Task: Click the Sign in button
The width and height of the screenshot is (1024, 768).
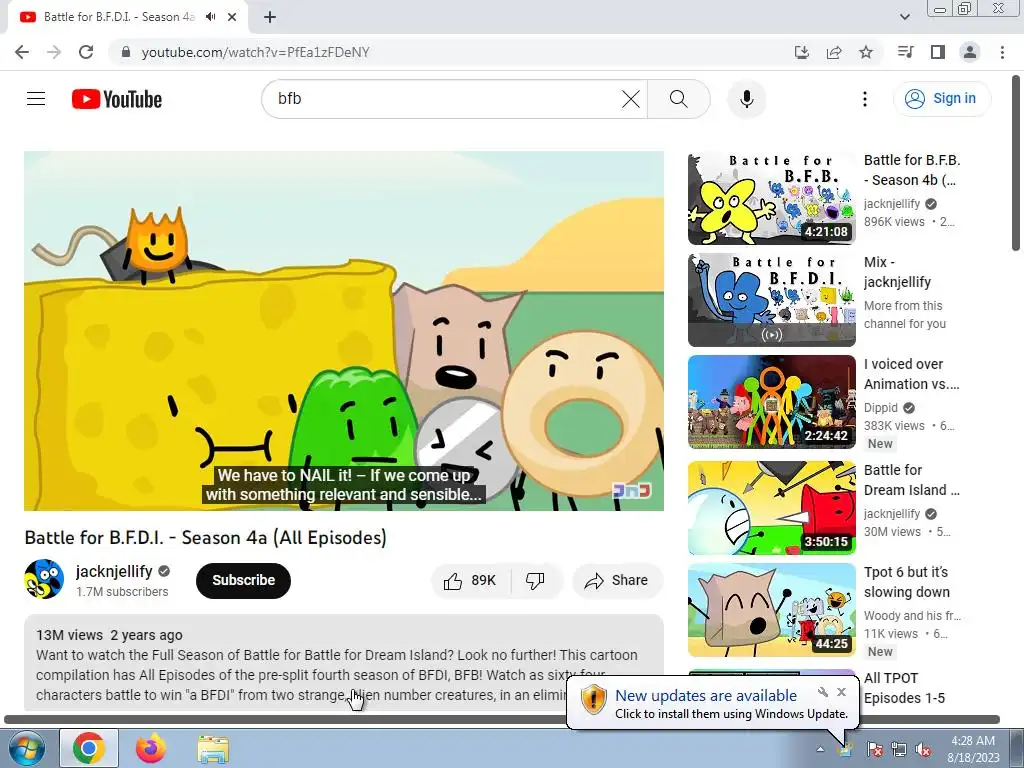Action: [941, 99]
